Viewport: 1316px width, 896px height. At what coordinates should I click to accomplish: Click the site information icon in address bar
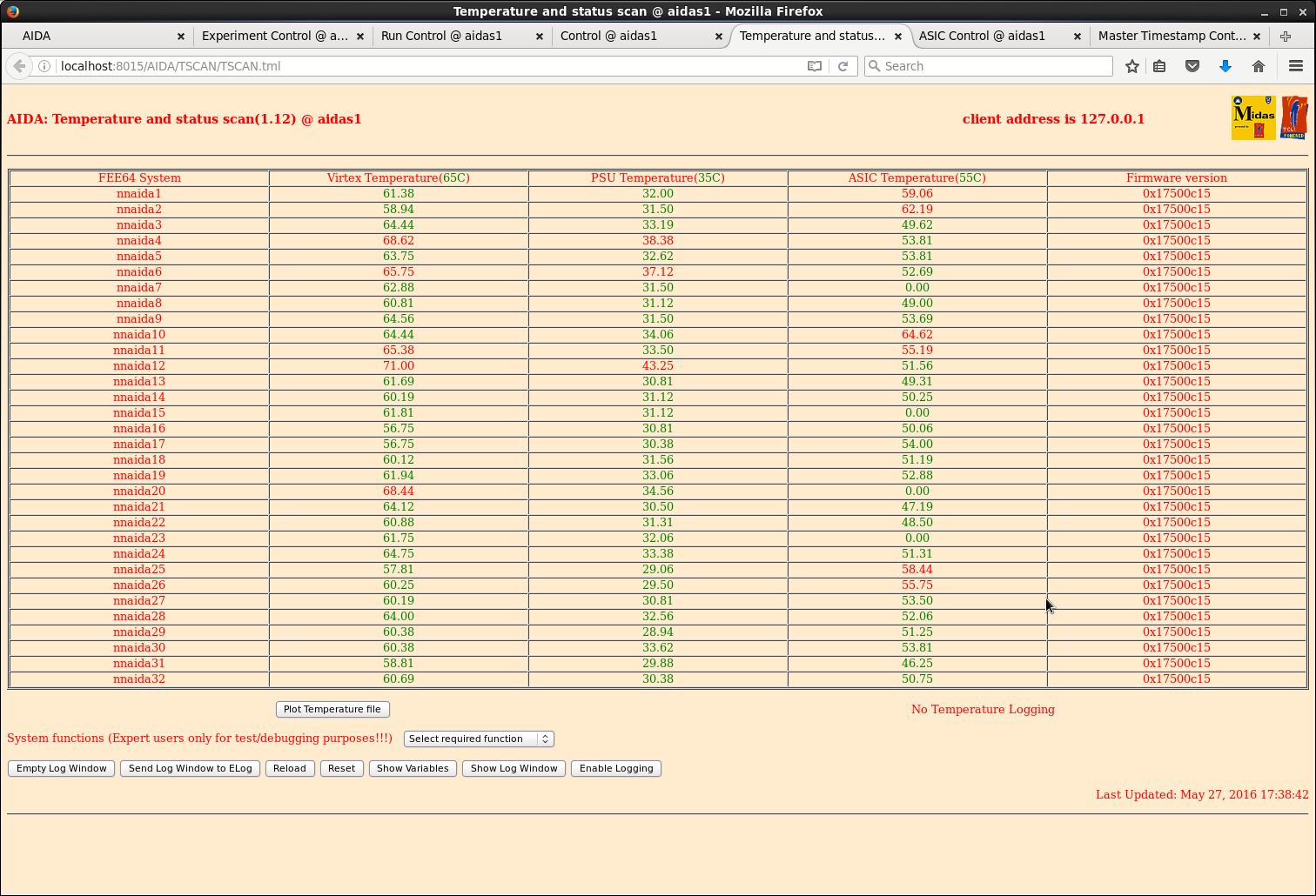tap(44, 66)
